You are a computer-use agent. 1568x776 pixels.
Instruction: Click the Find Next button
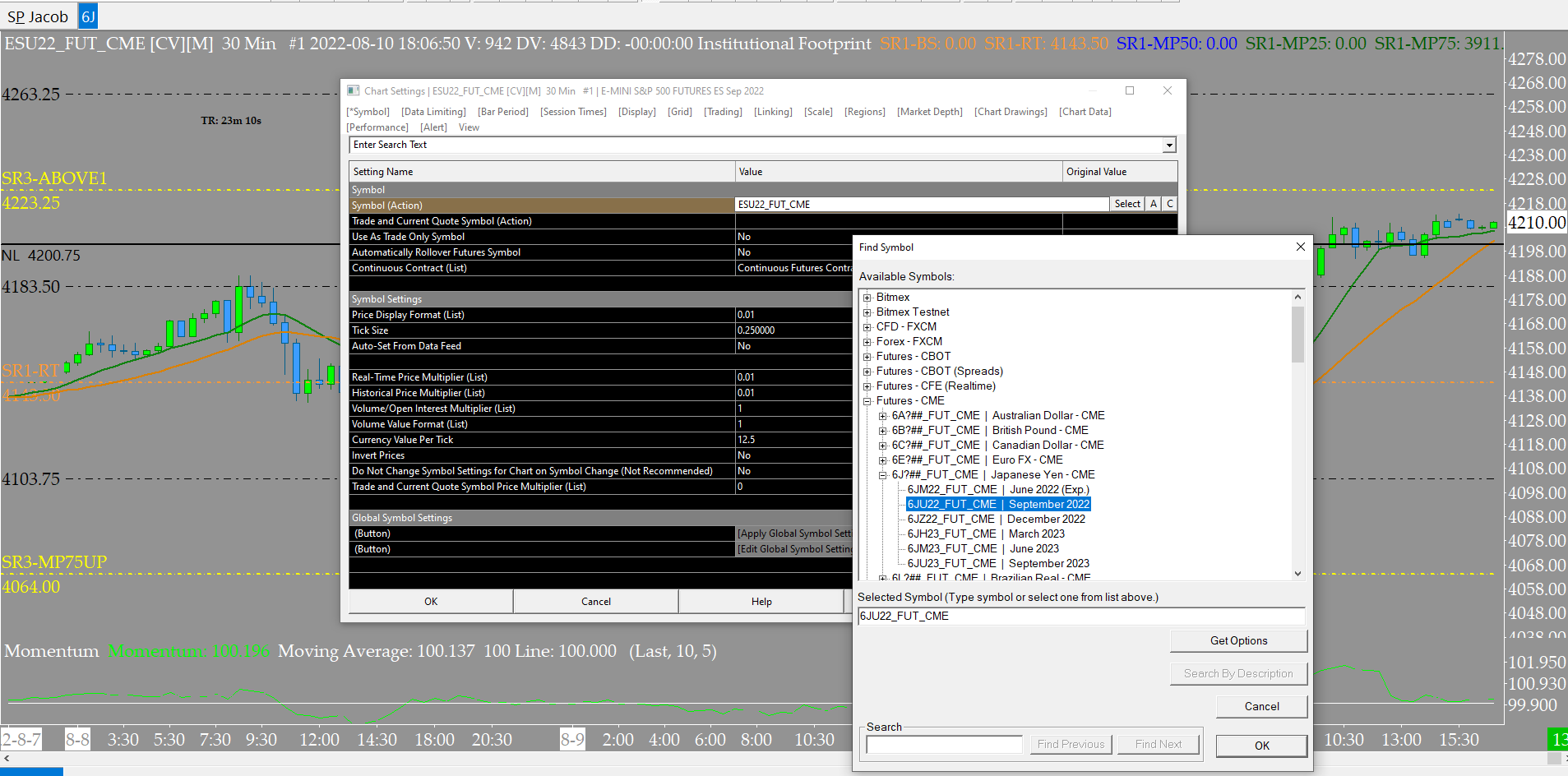[x=1158, y=745]
